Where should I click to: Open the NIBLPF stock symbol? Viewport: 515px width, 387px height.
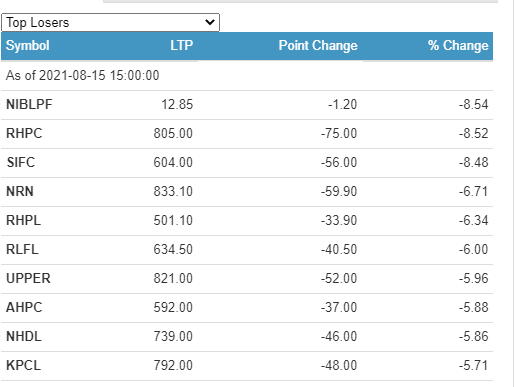pyautogui.click(x=29, y=105)
